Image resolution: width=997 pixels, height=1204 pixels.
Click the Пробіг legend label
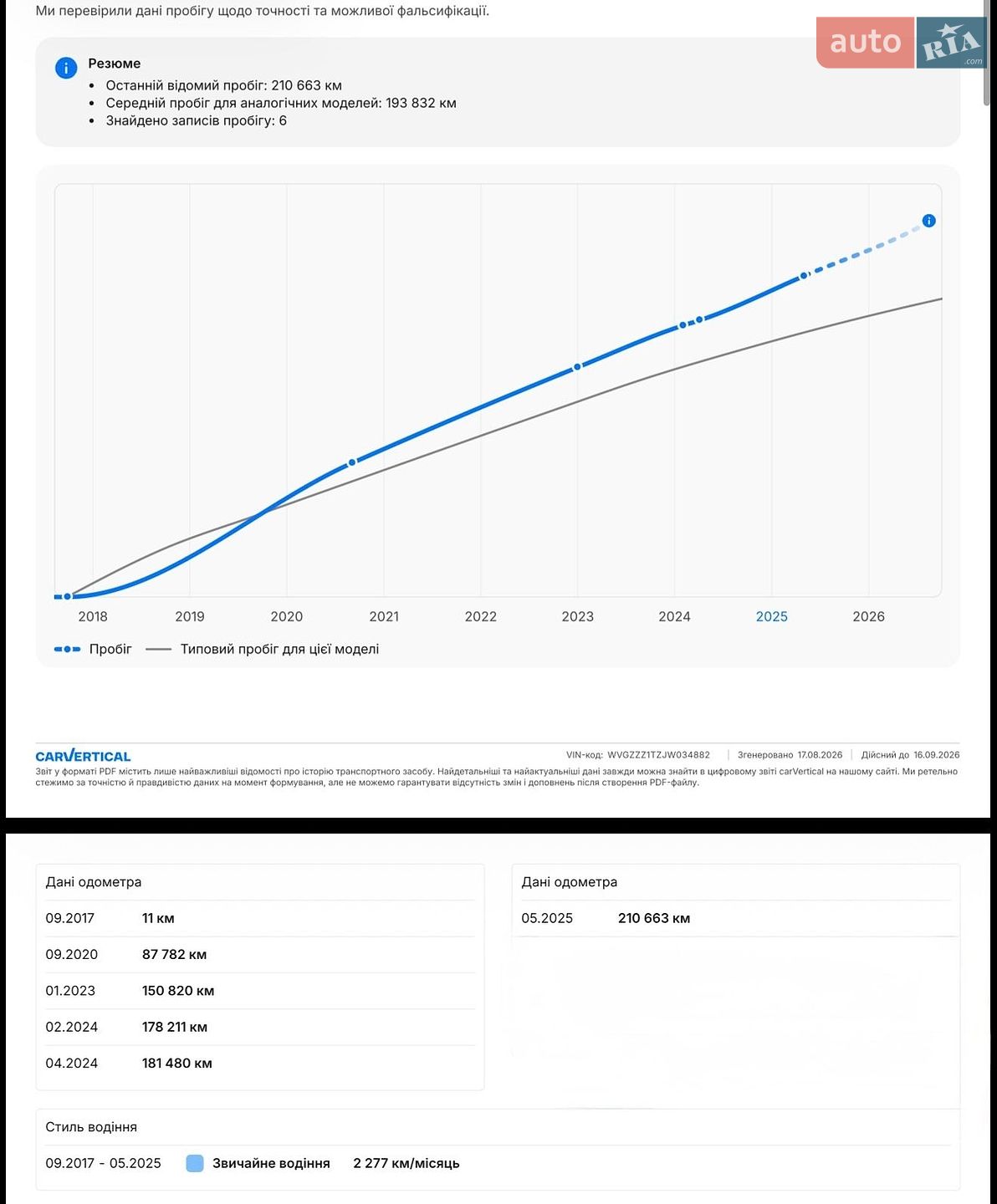pos(110,649)
